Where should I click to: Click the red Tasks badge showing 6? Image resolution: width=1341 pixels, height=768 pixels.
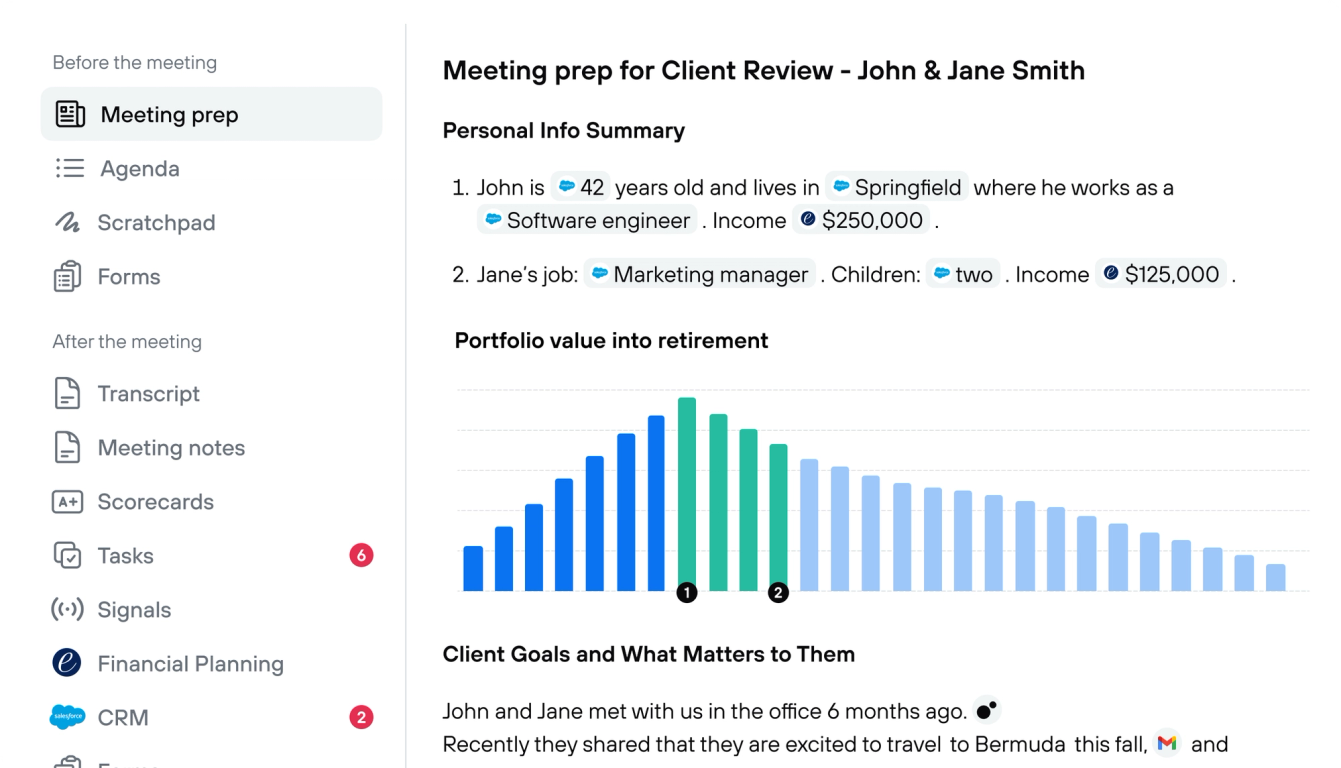tap(361, 555)
